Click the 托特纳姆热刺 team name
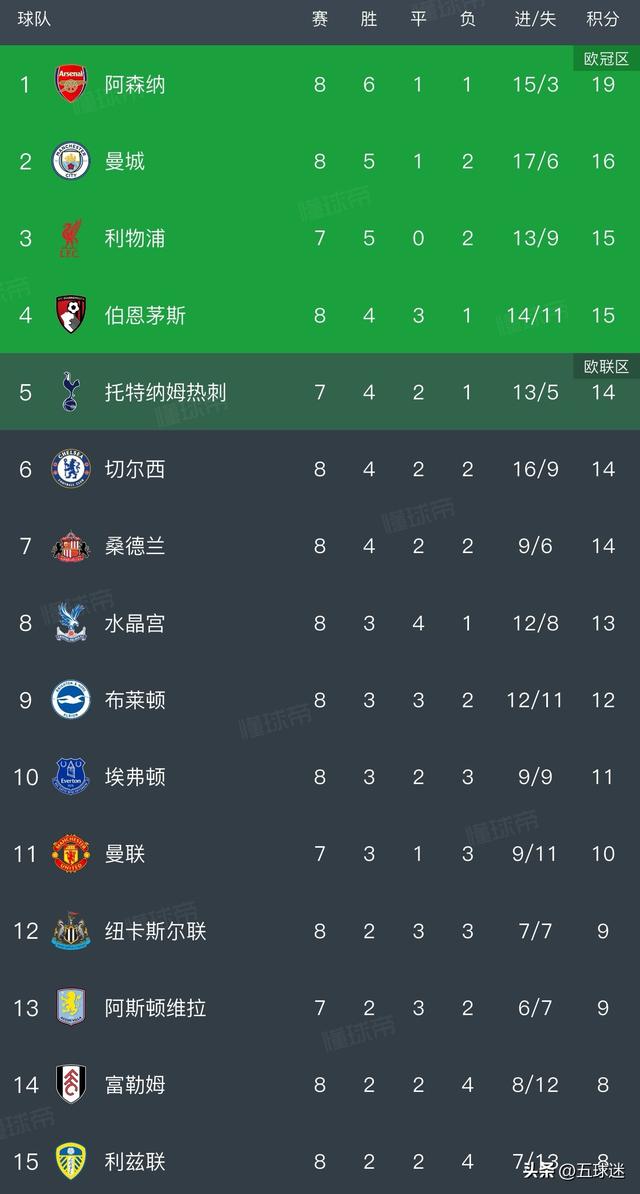This screenshot has width=640, height=1194. pyautogui.click(x=165, y=392)
